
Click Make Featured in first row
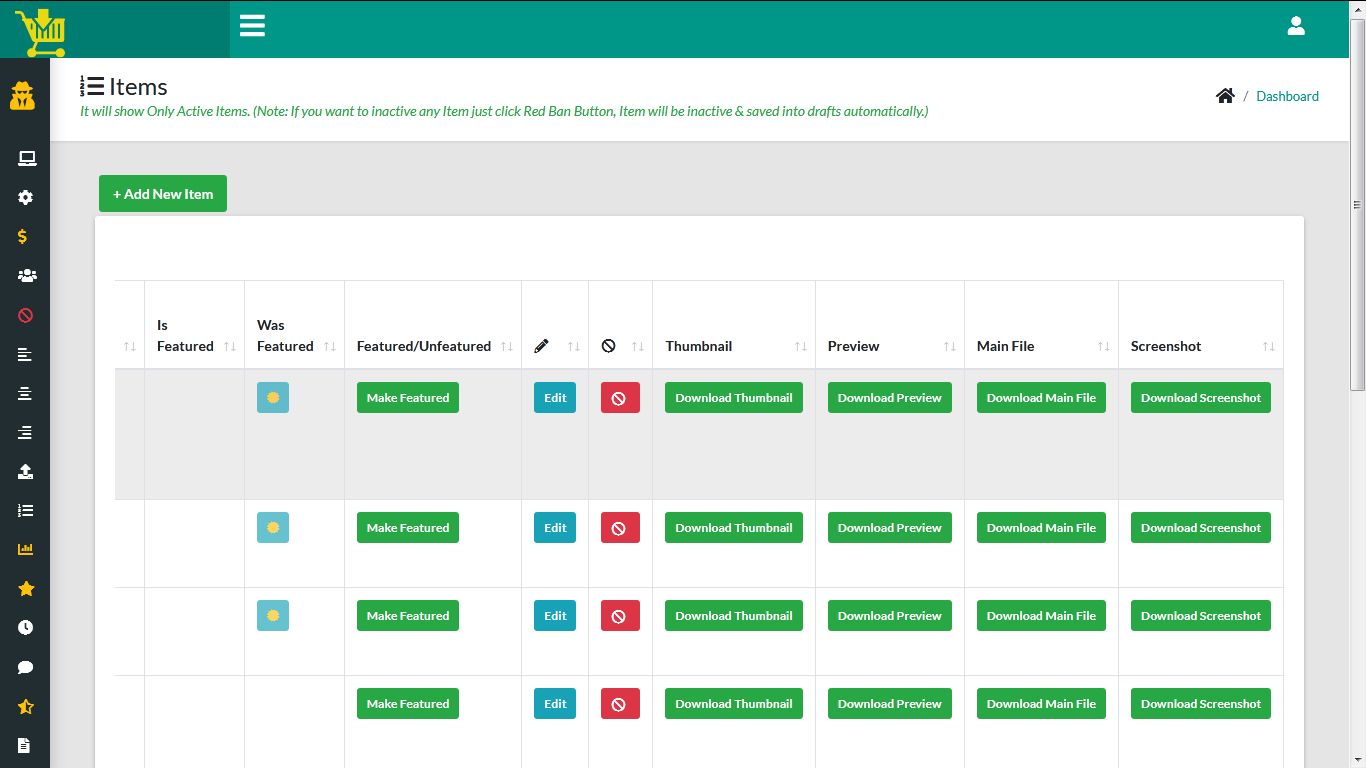[x=407, y=398]
